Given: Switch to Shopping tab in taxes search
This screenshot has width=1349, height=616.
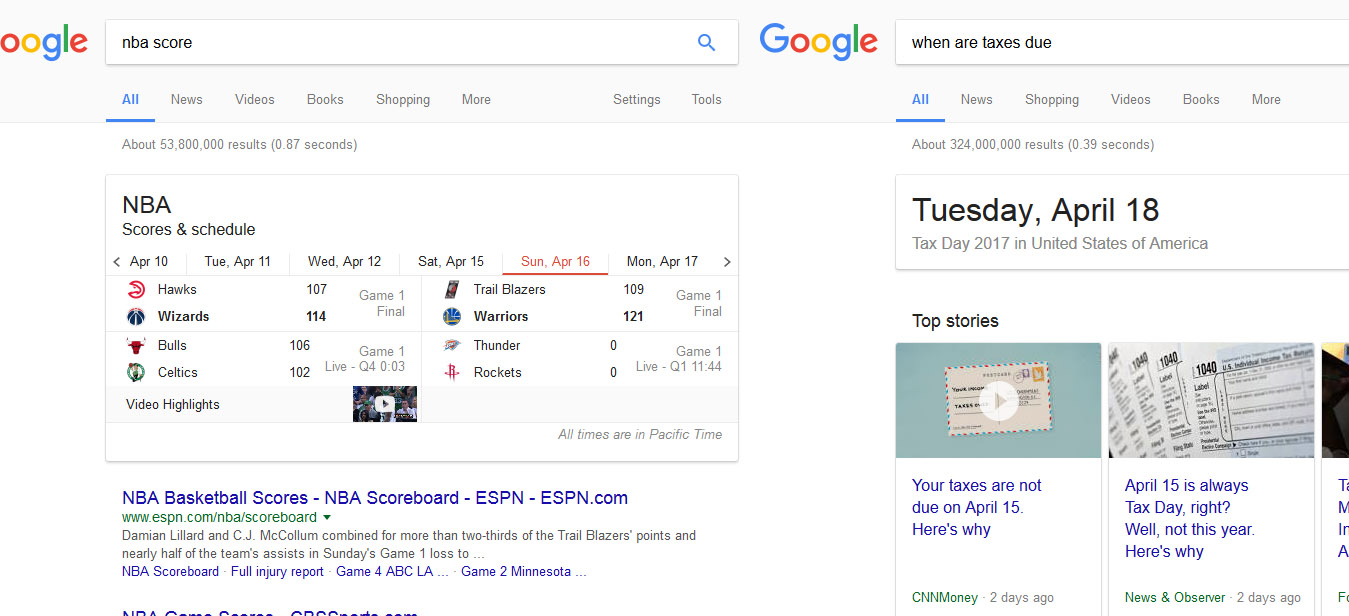Looking at the screenshot, I should [1052, 100].
